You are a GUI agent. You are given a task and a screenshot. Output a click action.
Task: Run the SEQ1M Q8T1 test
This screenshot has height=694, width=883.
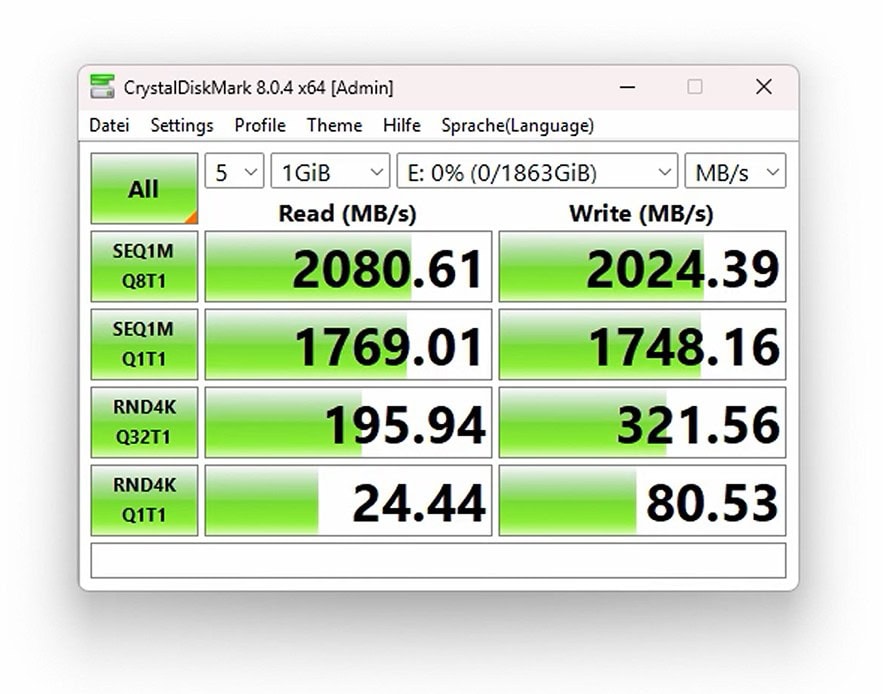pos(144,267)
